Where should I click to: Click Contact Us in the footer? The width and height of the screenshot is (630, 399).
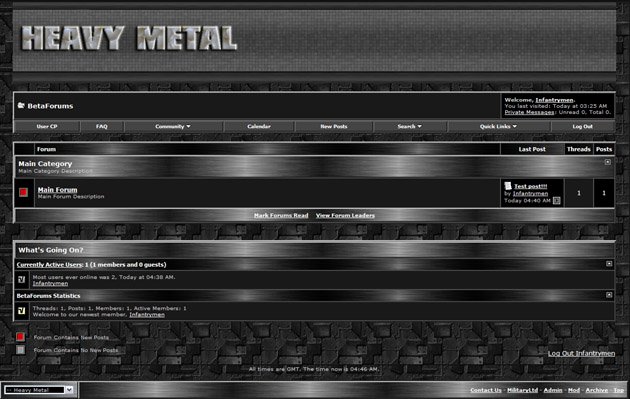click(486, 390)
